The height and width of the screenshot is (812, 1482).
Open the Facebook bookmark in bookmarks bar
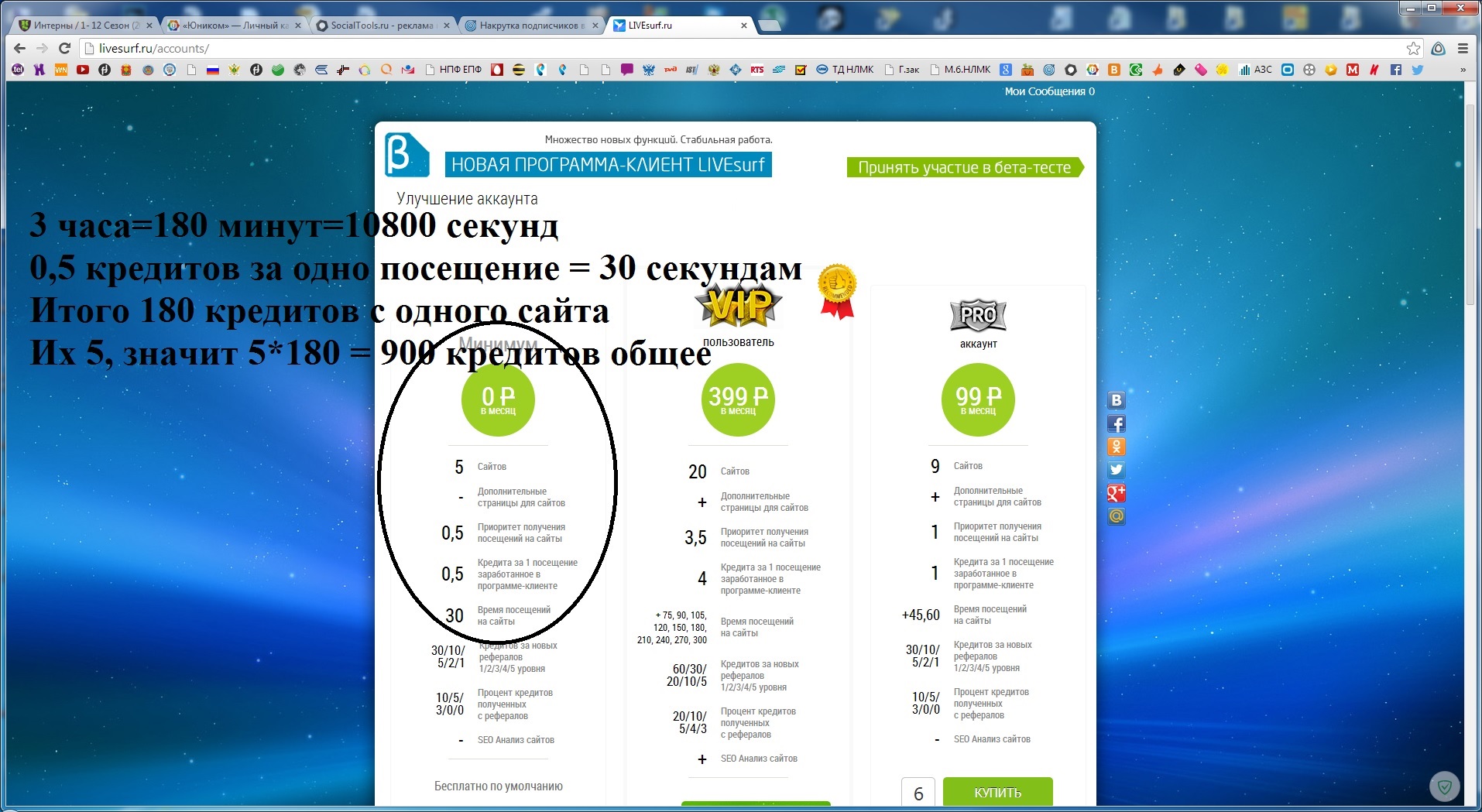point(1396,70)
